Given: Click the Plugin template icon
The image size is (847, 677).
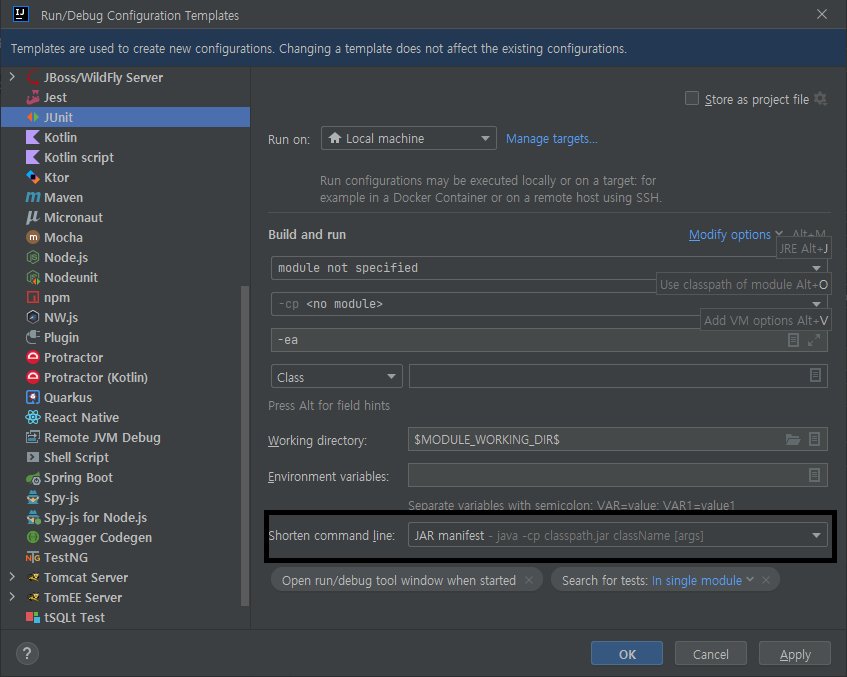Looking at the screenshot, I should point(33,337).
